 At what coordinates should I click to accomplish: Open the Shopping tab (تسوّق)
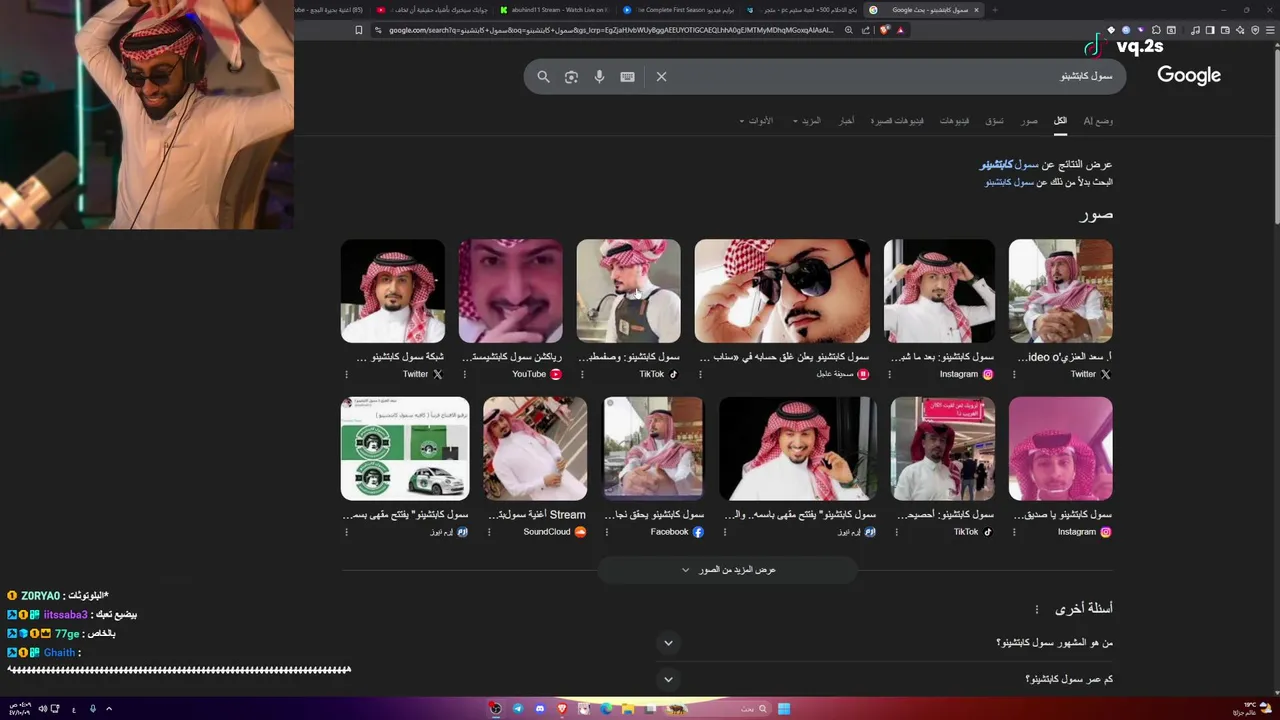(x=995, y=121)
